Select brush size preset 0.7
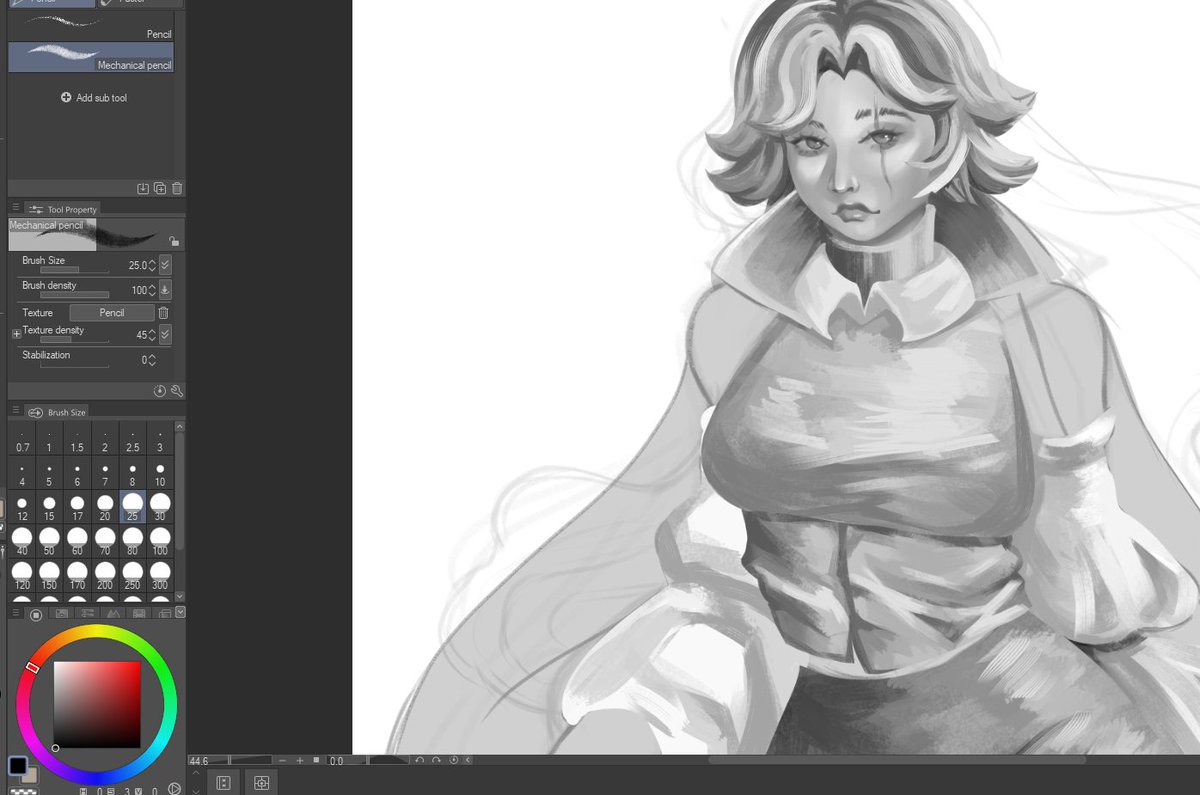The width and height of the screenshot is (1200, 795). pos(22,441)
